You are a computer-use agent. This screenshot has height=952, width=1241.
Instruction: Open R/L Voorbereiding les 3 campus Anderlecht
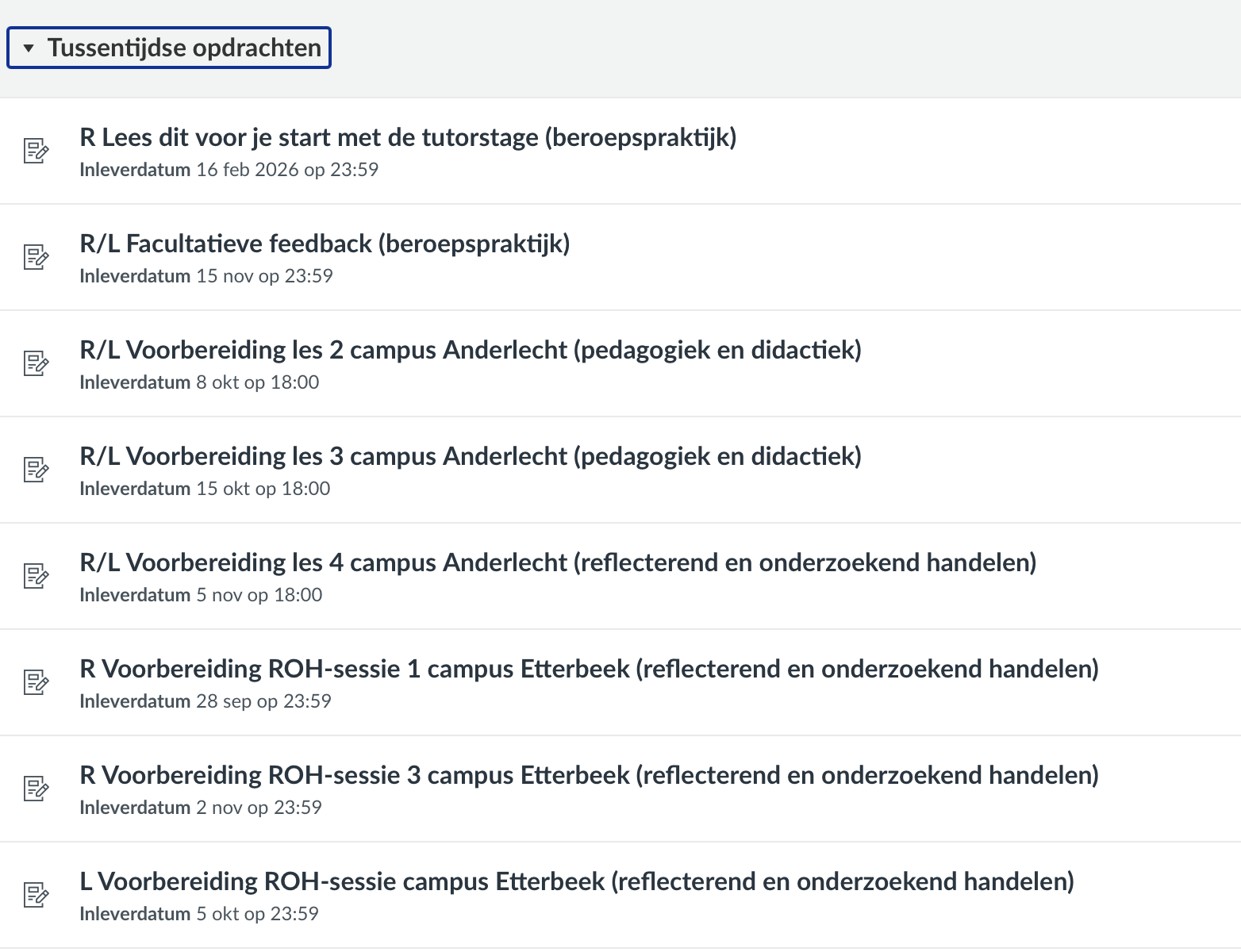pos(471,456)
